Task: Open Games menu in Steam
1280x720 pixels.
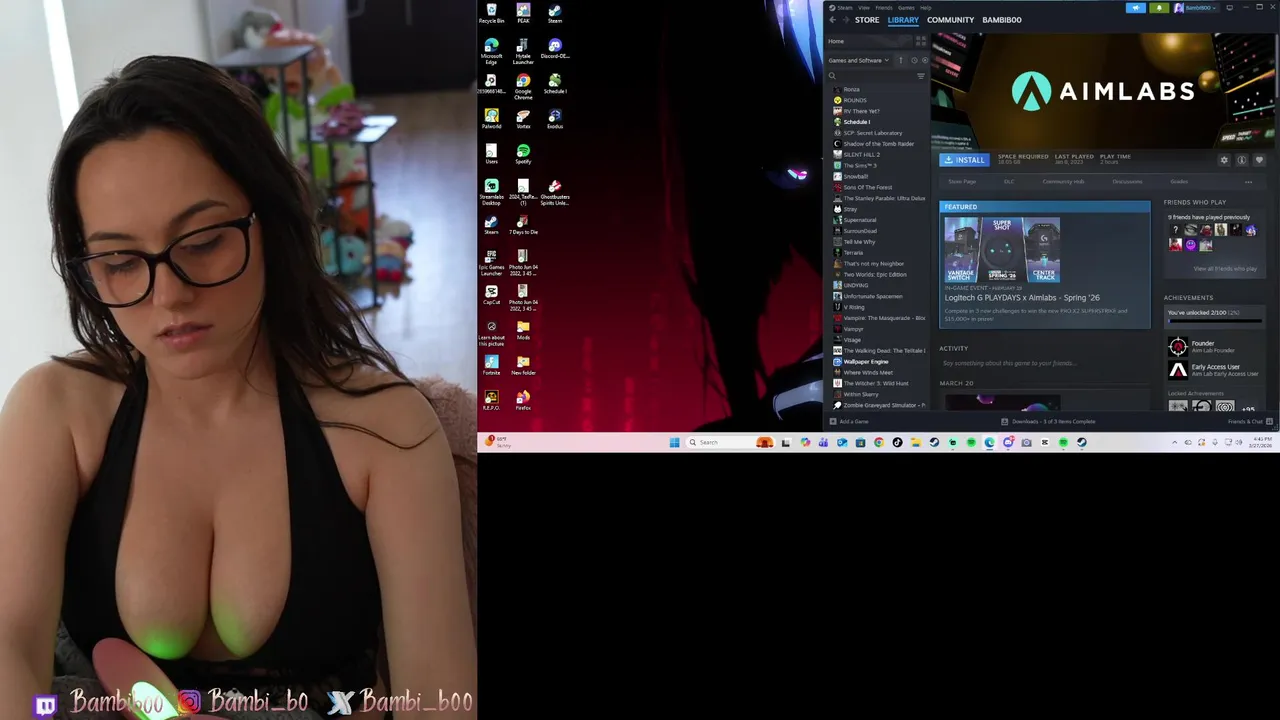Action: pos(906,7)
